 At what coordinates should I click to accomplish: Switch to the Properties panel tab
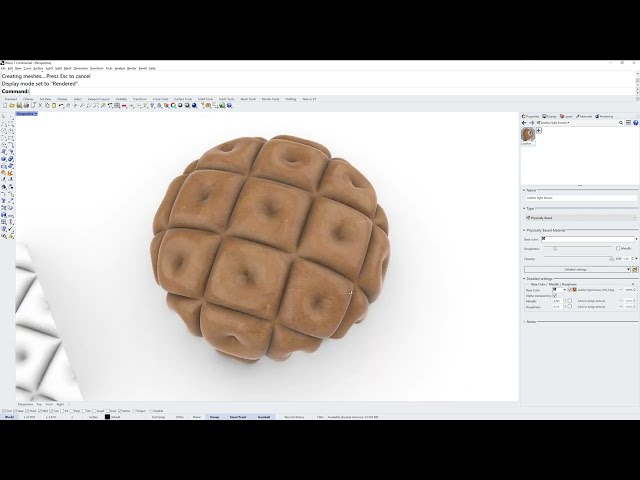pyautogui.click(x=531, y=116)
